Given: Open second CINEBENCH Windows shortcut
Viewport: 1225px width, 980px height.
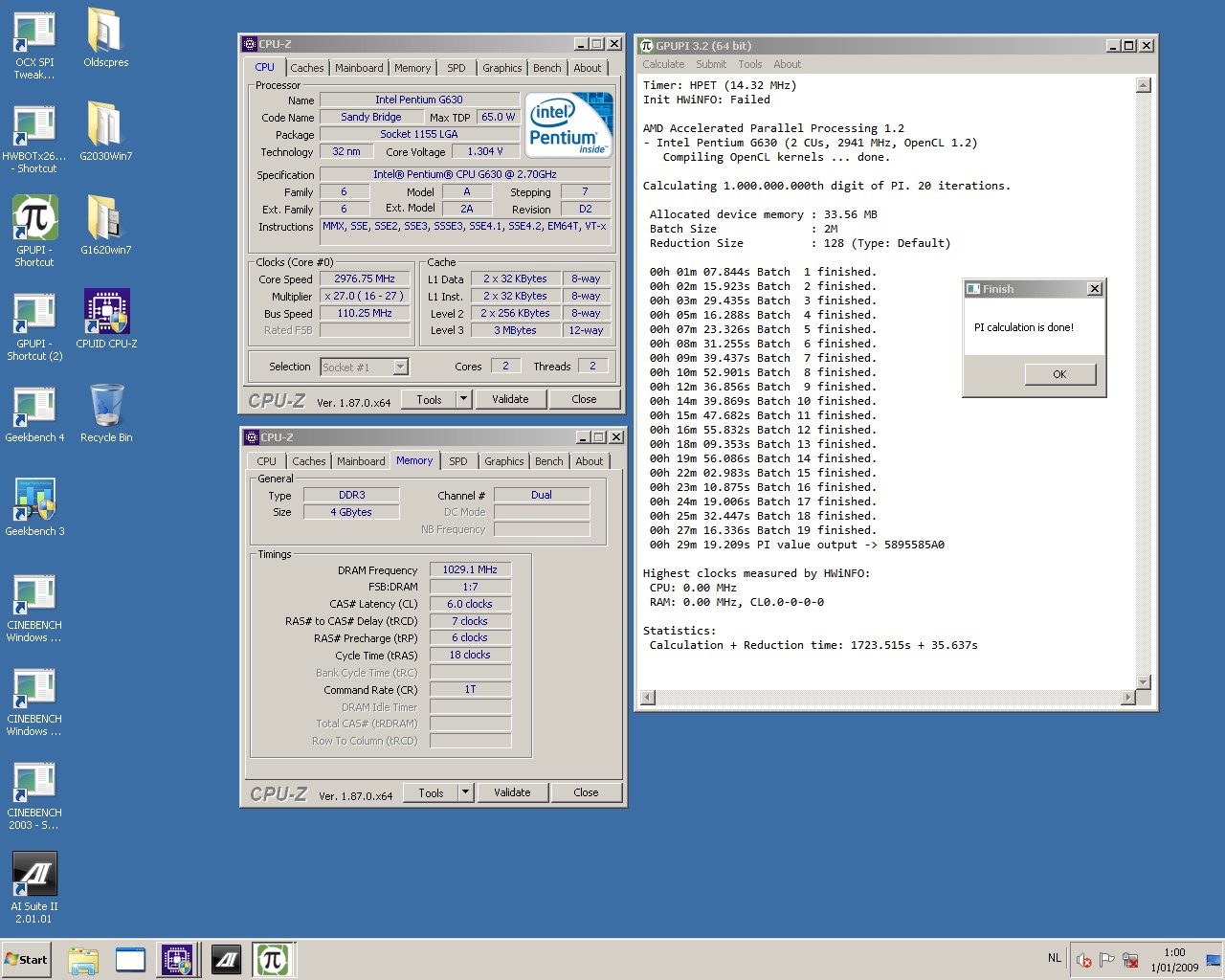Looking at the screenshot, I should click(x=34, y=702).
